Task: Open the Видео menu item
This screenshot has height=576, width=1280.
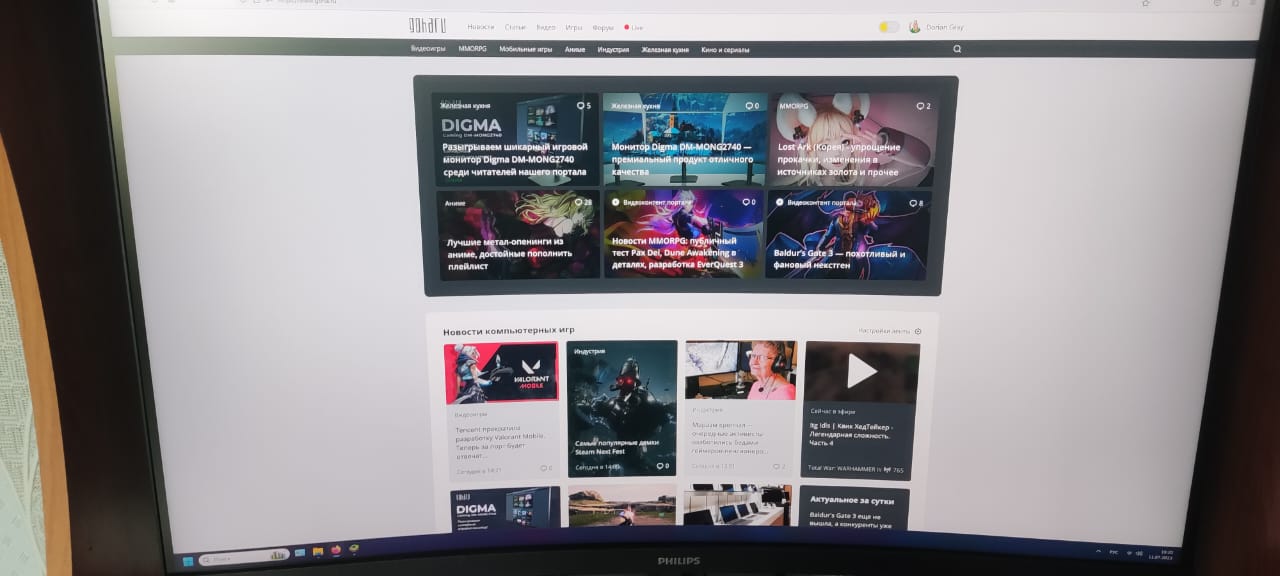Action: pyautogui.click(x=545, y=27)
